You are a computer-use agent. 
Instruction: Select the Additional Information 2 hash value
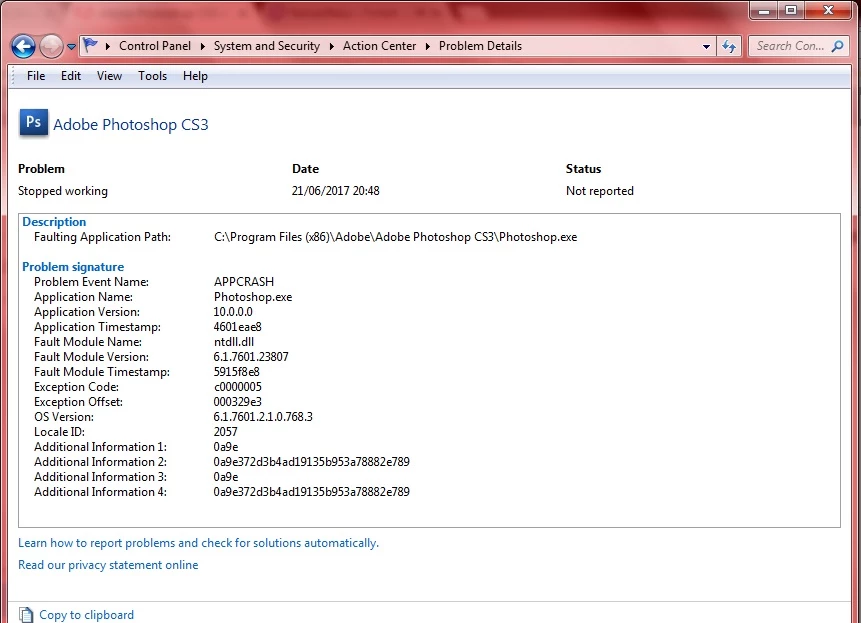point(311,462)
